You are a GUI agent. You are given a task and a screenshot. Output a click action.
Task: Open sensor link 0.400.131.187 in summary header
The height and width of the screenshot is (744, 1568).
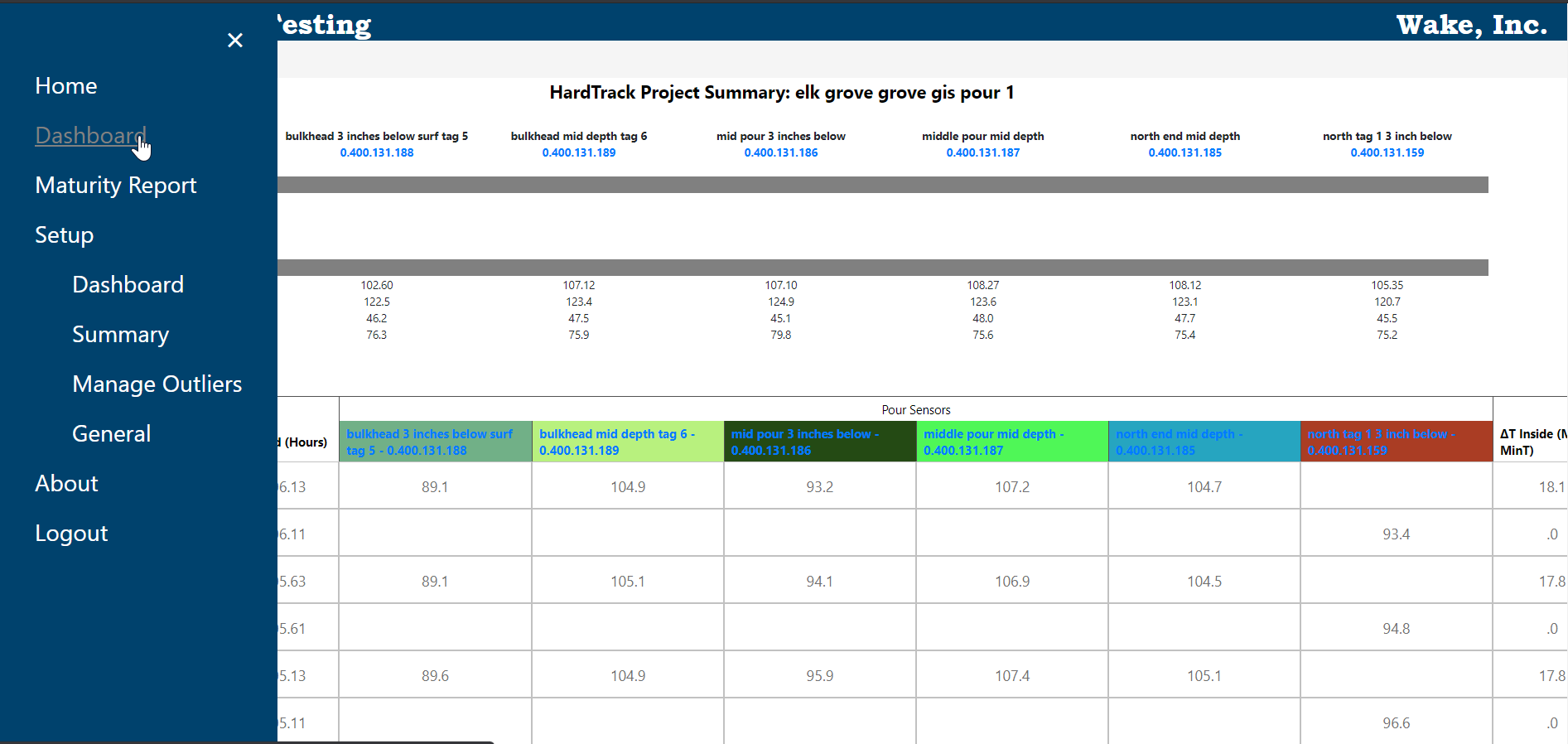pos(983,152)
